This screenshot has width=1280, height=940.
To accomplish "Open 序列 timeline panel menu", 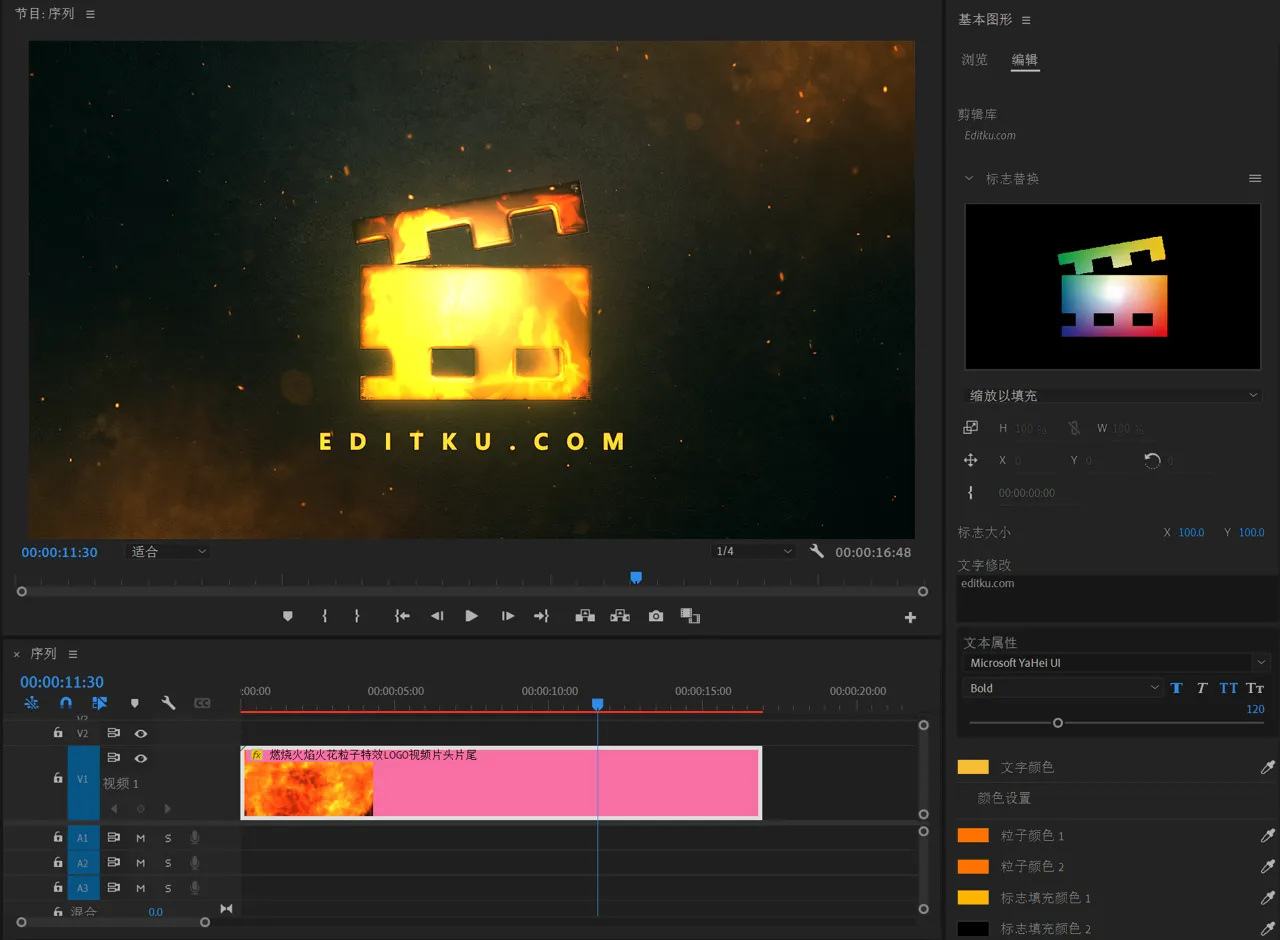I will (x=73, y=654).
